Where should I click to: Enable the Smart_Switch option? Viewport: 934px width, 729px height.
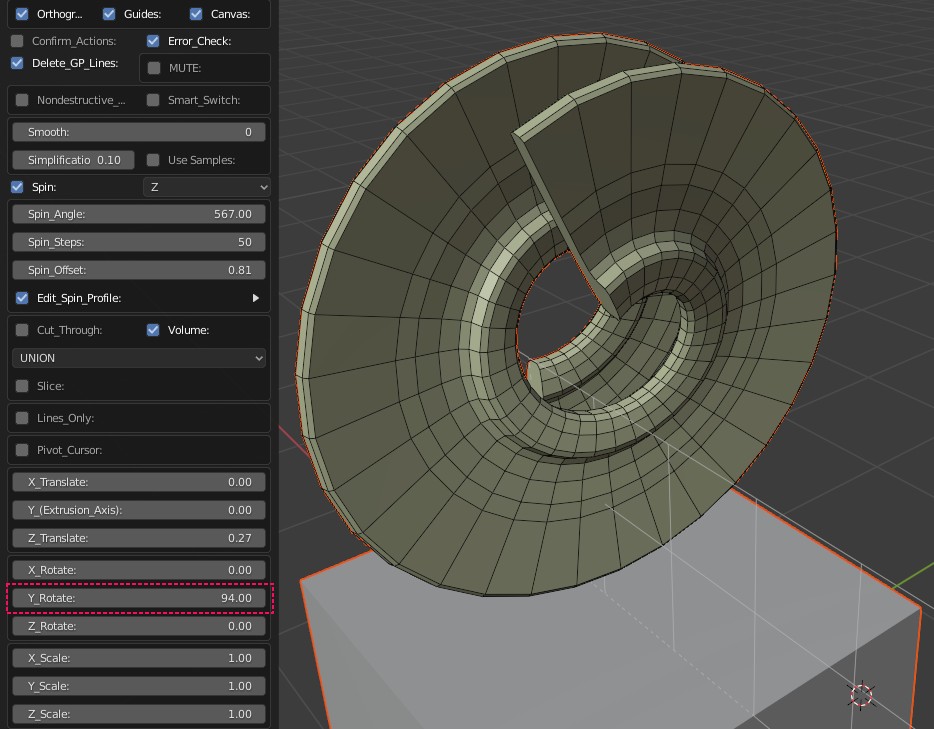[153, 100]
